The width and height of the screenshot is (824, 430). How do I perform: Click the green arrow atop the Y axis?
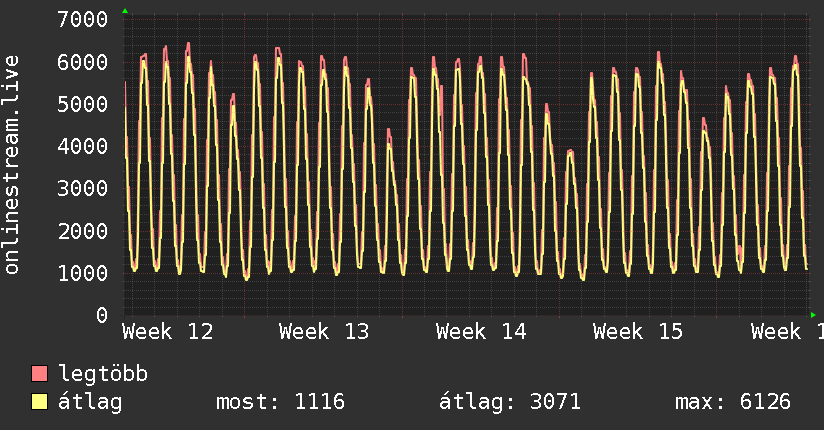tap(124, 11)
